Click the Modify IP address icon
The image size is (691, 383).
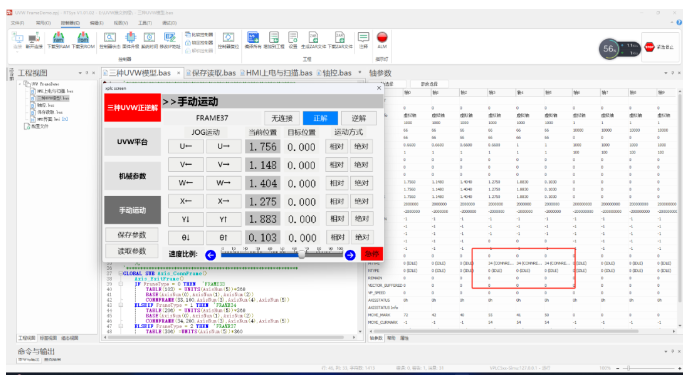click(x=170, y=38)
